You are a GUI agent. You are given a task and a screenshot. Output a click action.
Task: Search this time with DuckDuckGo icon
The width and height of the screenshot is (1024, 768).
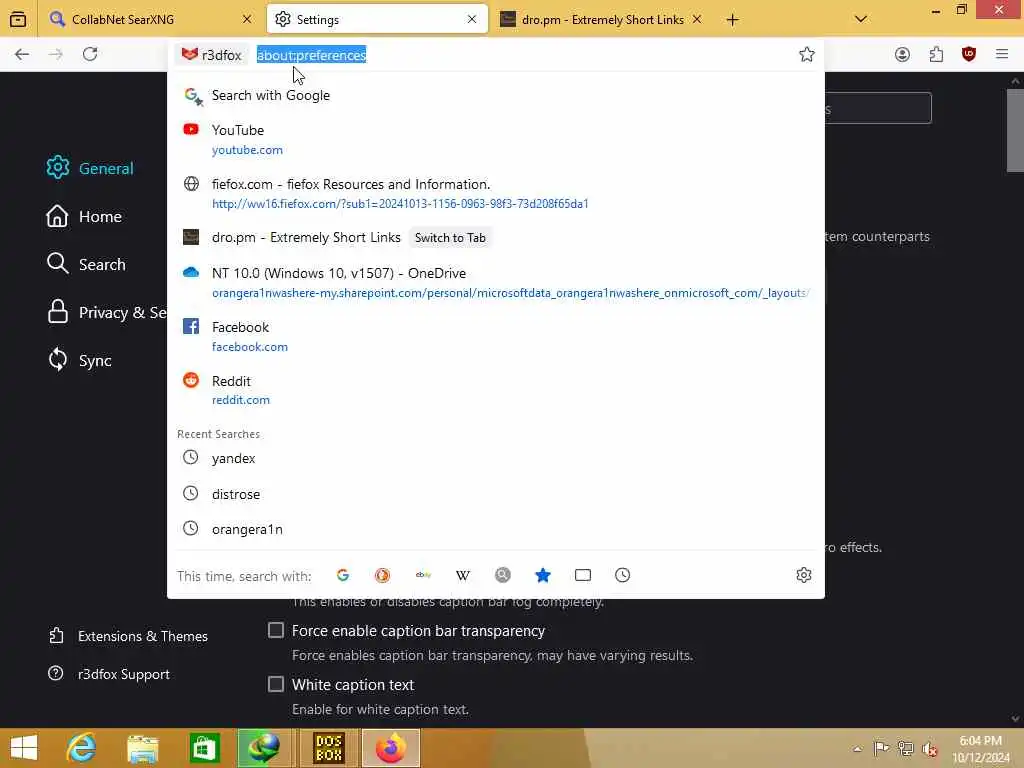click(383, 575)
